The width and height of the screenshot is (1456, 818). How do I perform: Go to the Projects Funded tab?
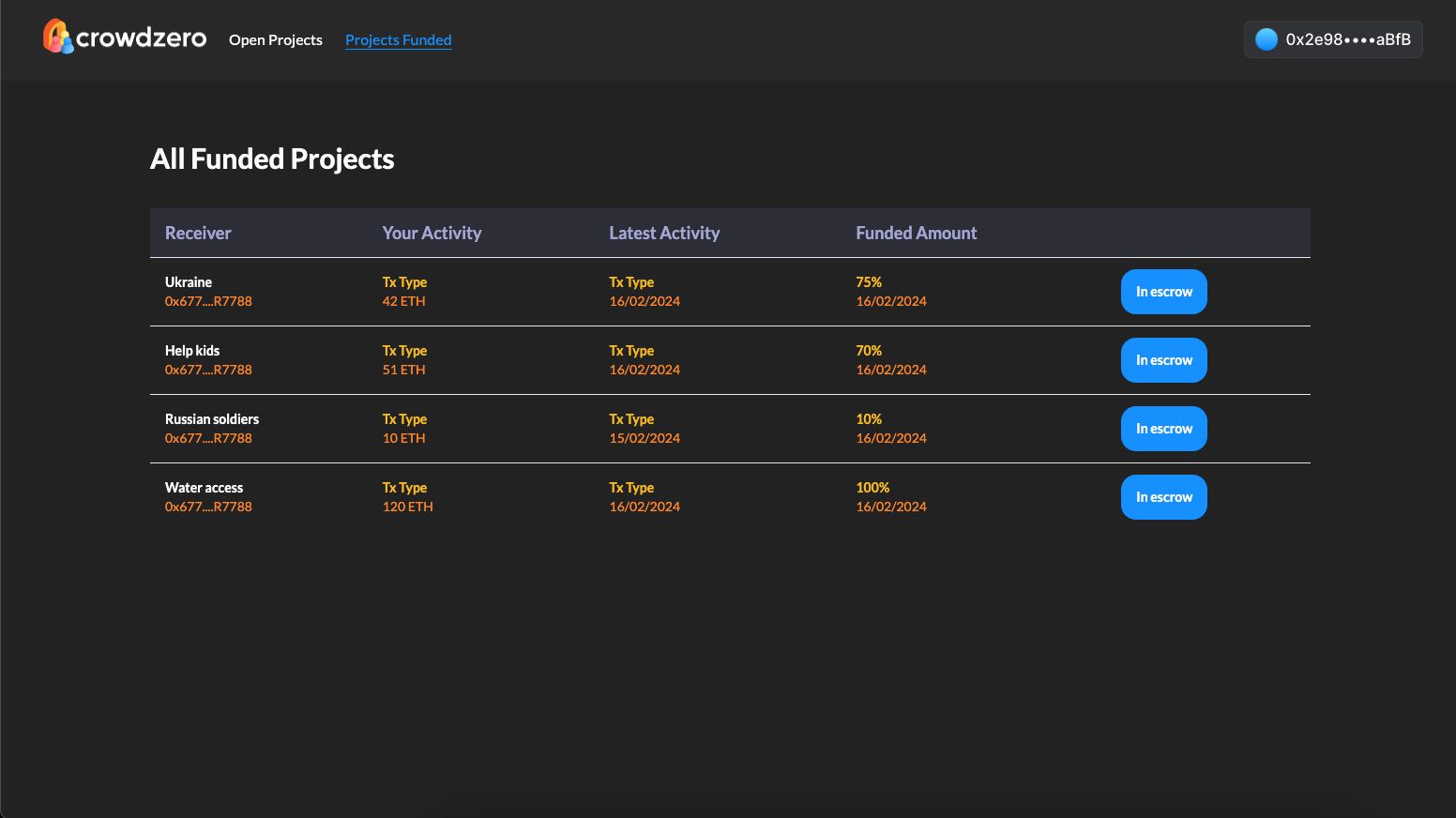pos(399,39)
